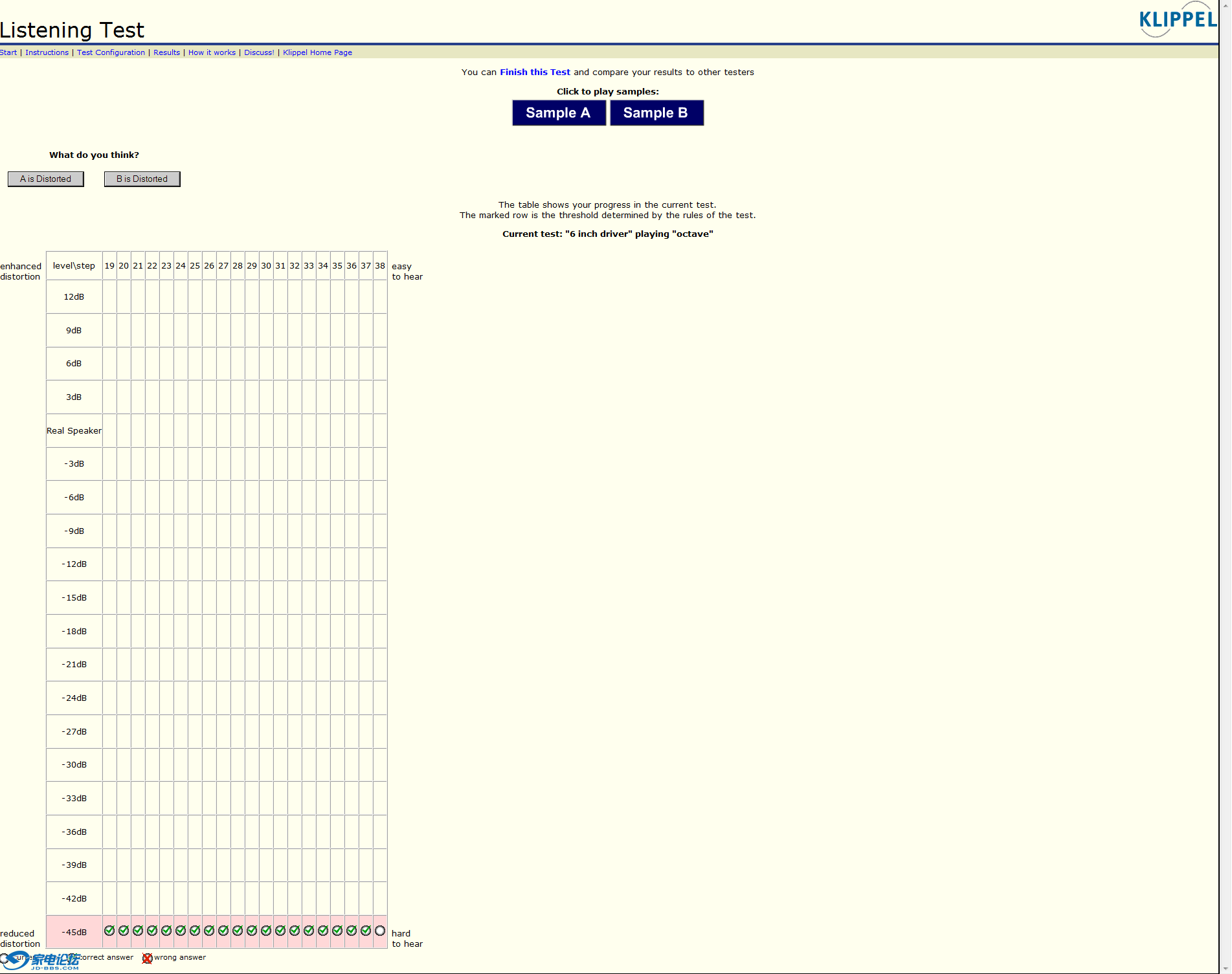Open the 'How it works' link
The width and height of the screenshot is (1232, 974).
212,52
